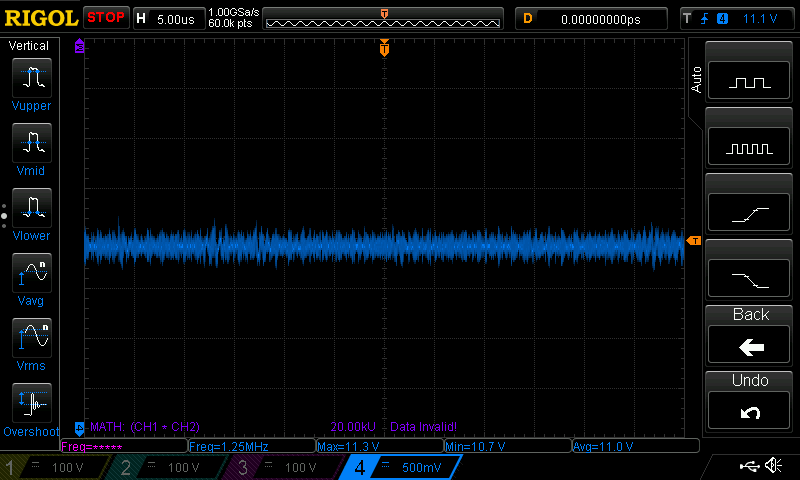Choose multi-cycle square wave auto option
The height and width of the screenshot is (480, 800).
749,146
